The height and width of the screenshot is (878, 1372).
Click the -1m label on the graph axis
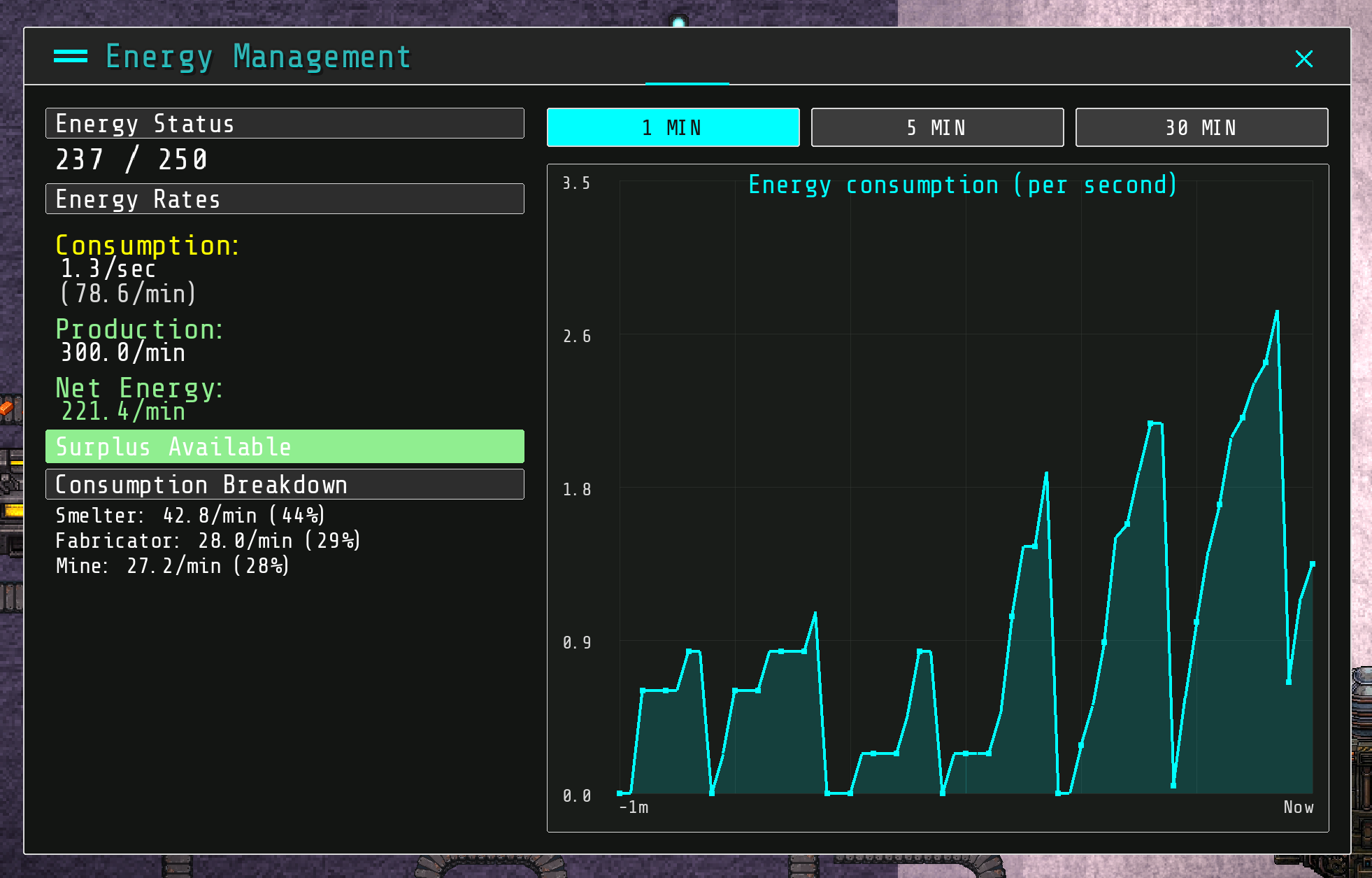coord(634,807)
